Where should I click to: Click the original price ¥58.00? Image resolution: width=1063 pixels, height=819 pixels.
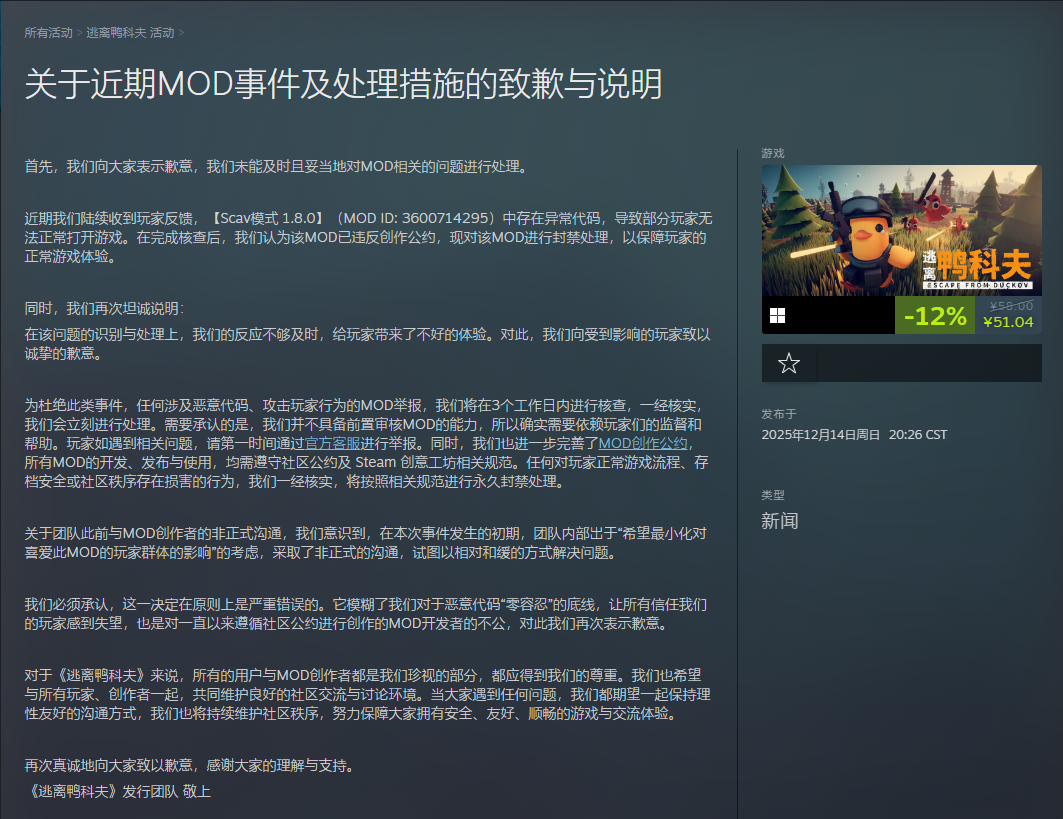pyautogui.click(x=1011, y=306)
